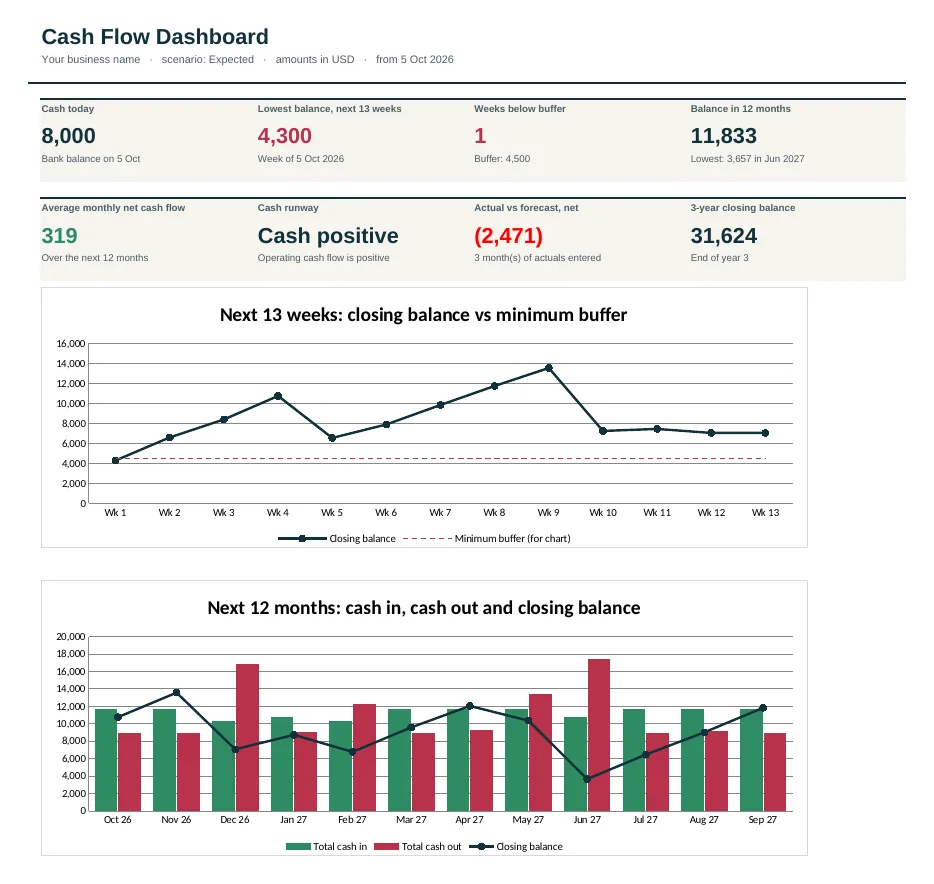The image size is (934, 884).
Task: Select the May 27 red cash out bar
Action: 540,752
